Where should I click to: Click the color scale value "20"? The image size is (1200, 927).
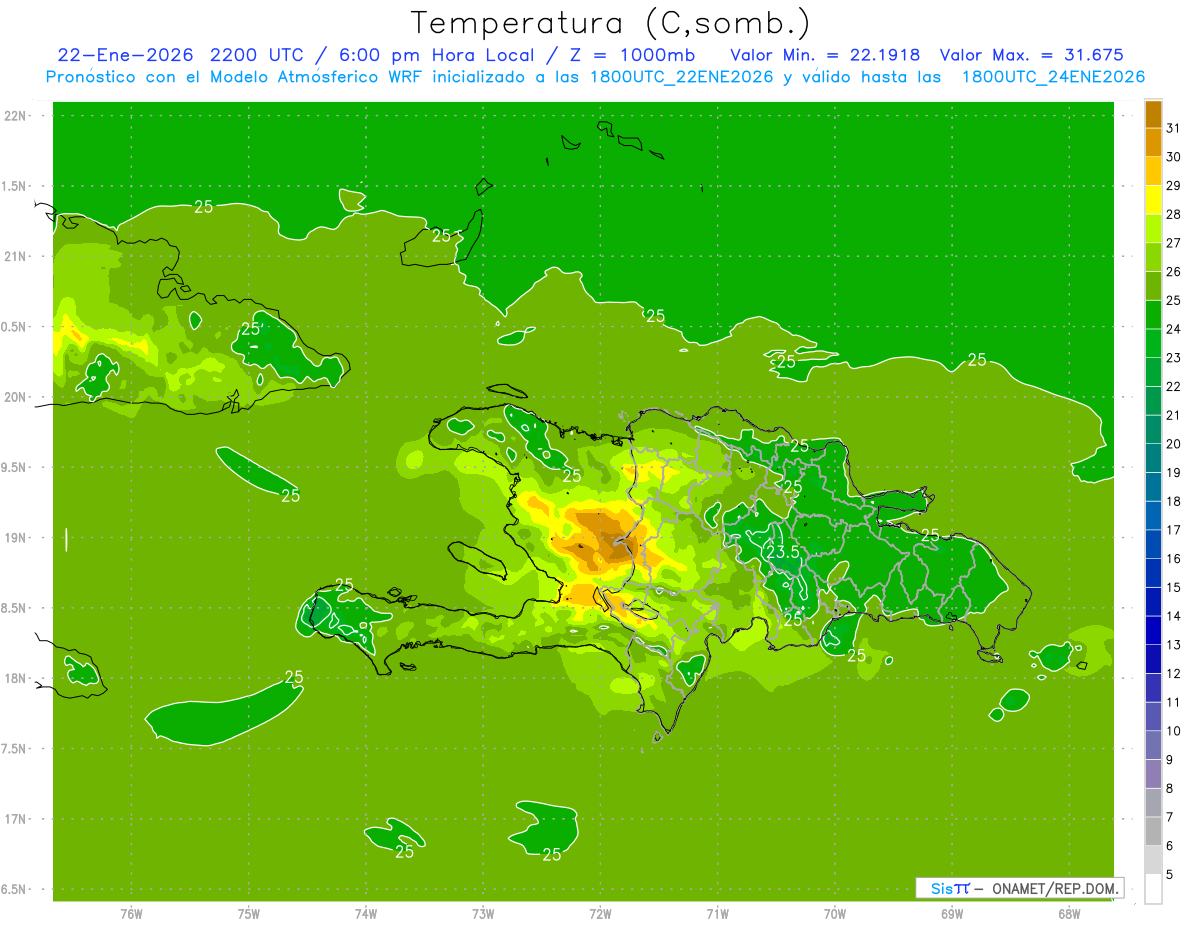1174,444
